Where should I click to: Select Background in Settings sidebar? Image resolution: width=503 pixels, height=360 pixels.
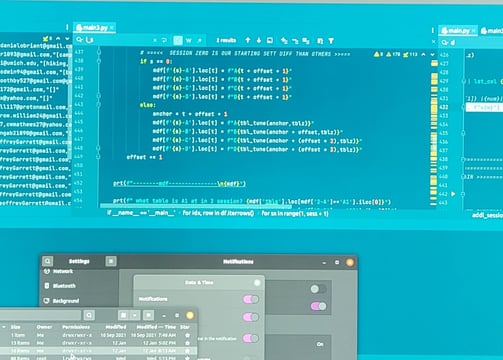(62, 301)
